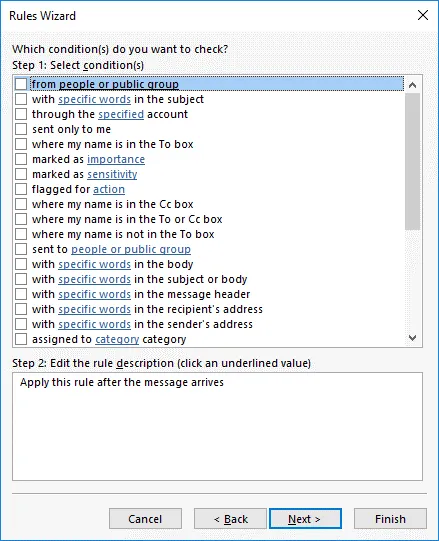Finish the rule creation
Screen dimensions: 439x541
click(x=390, y=519)
